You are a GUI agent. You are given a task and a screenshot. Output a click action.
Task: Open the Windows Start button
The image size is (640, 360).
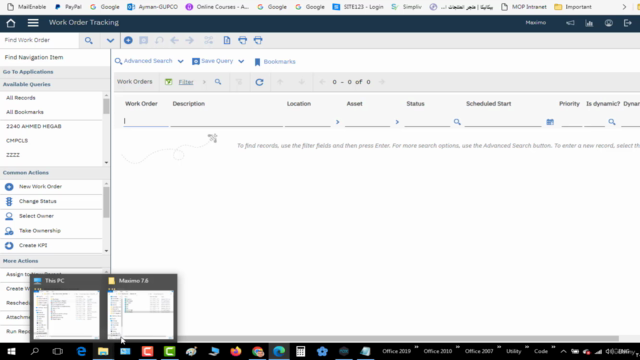tap(11, 351)
